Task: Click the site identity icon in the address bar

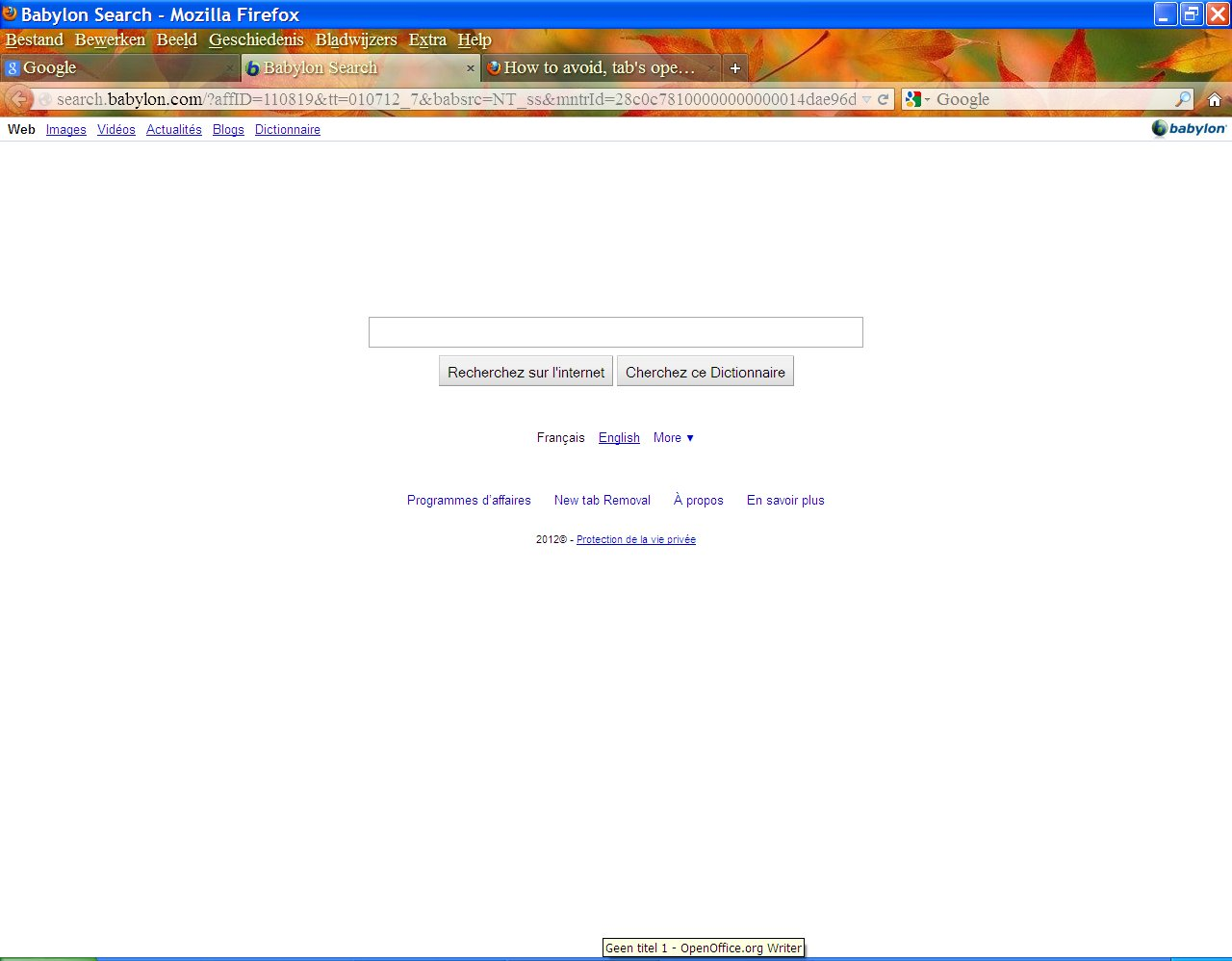Action: (45, 99)
